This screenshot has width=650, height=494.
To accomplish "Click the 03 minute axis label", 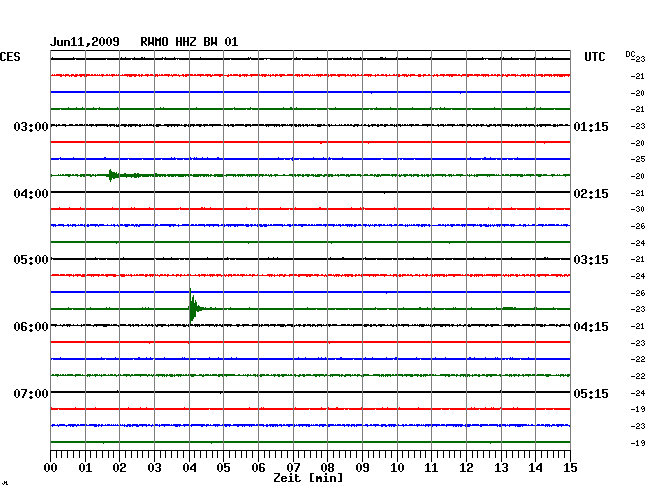I will pyautogui.click(x=154, y=467).
